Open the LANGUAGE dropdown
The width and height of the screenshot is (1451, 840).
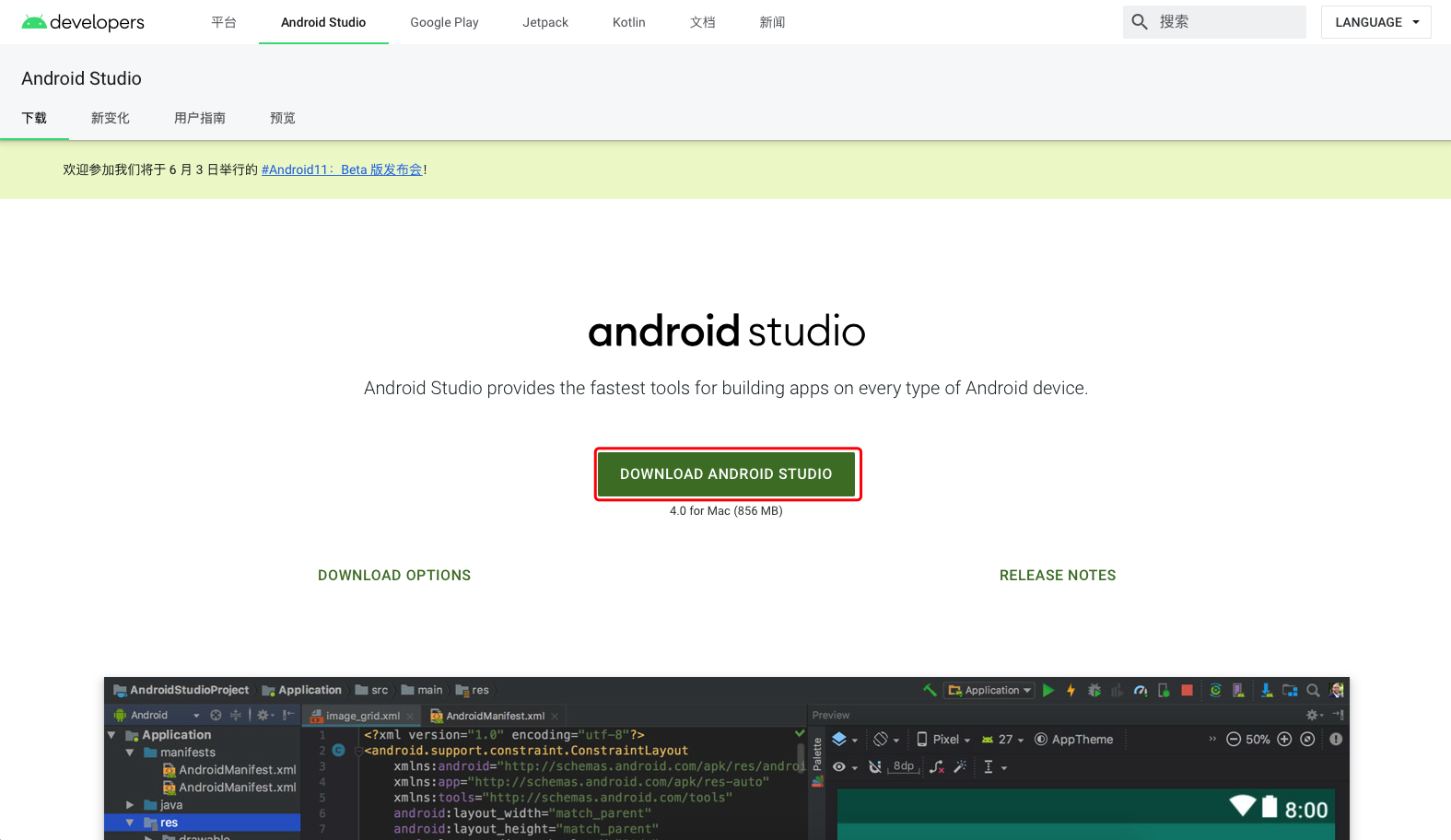coord(1376,22)
